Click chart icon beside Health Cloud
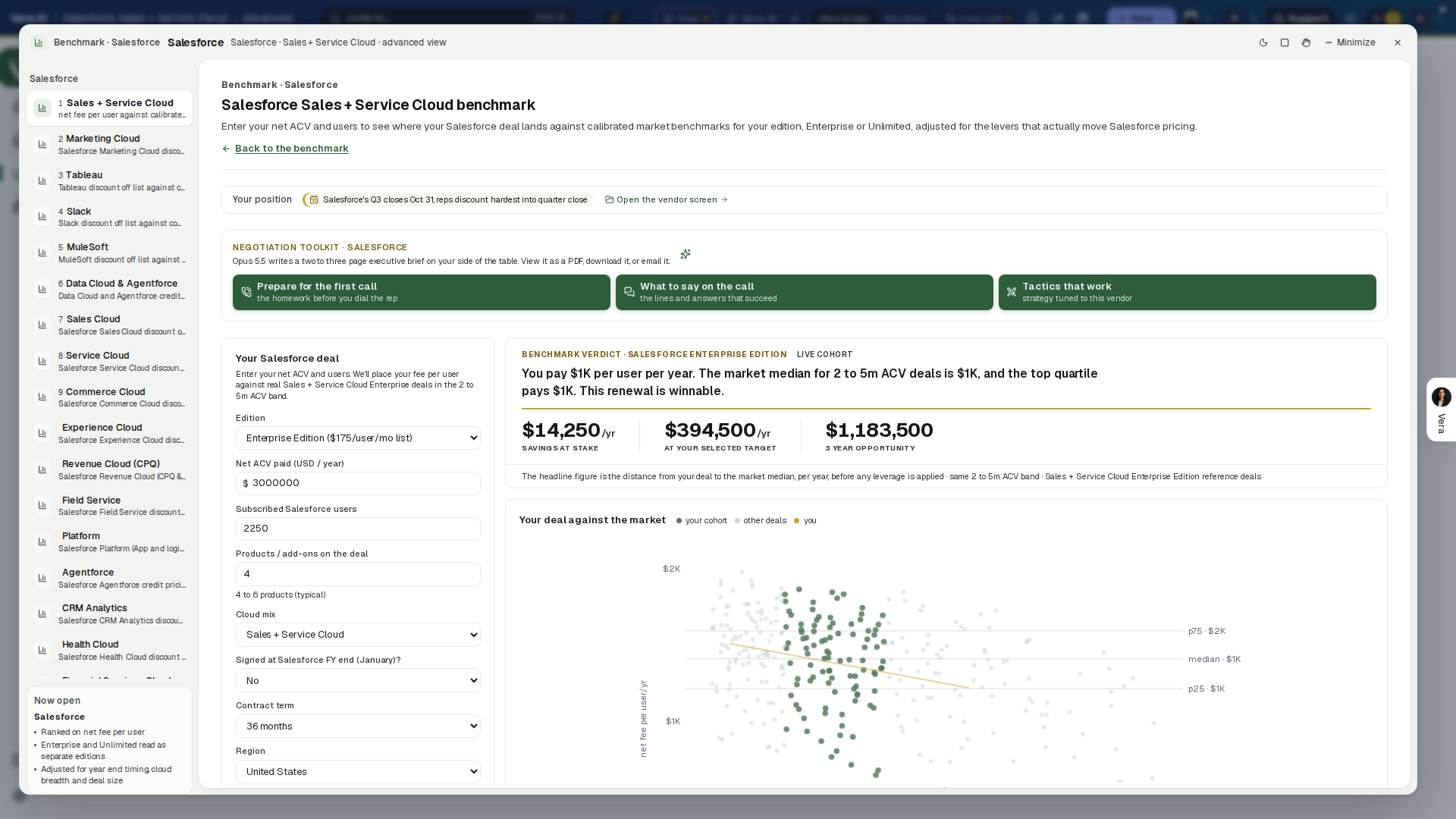1456x819 pixels. pyautogui.click(x=42, y=650)
